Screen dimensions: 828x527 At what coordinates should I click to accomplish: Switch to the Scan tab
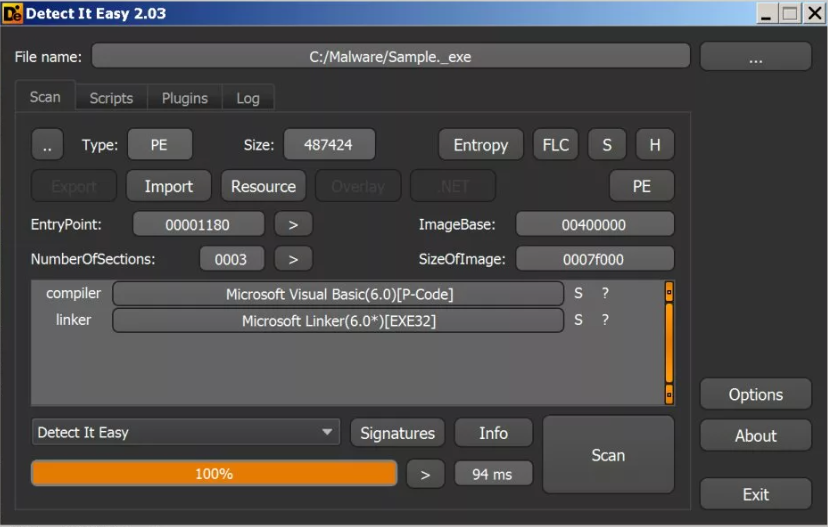coord(45,97)
